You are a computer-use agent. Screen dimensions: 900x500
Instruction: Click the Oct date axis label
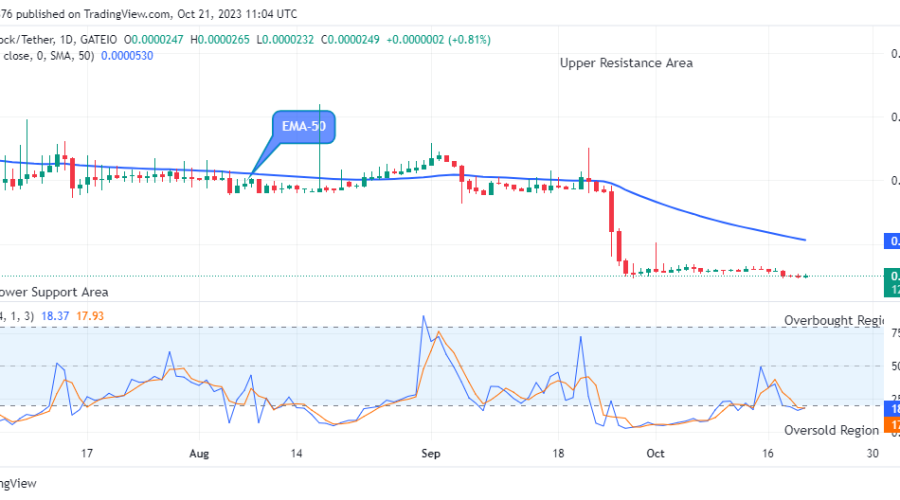click(655, 454)
